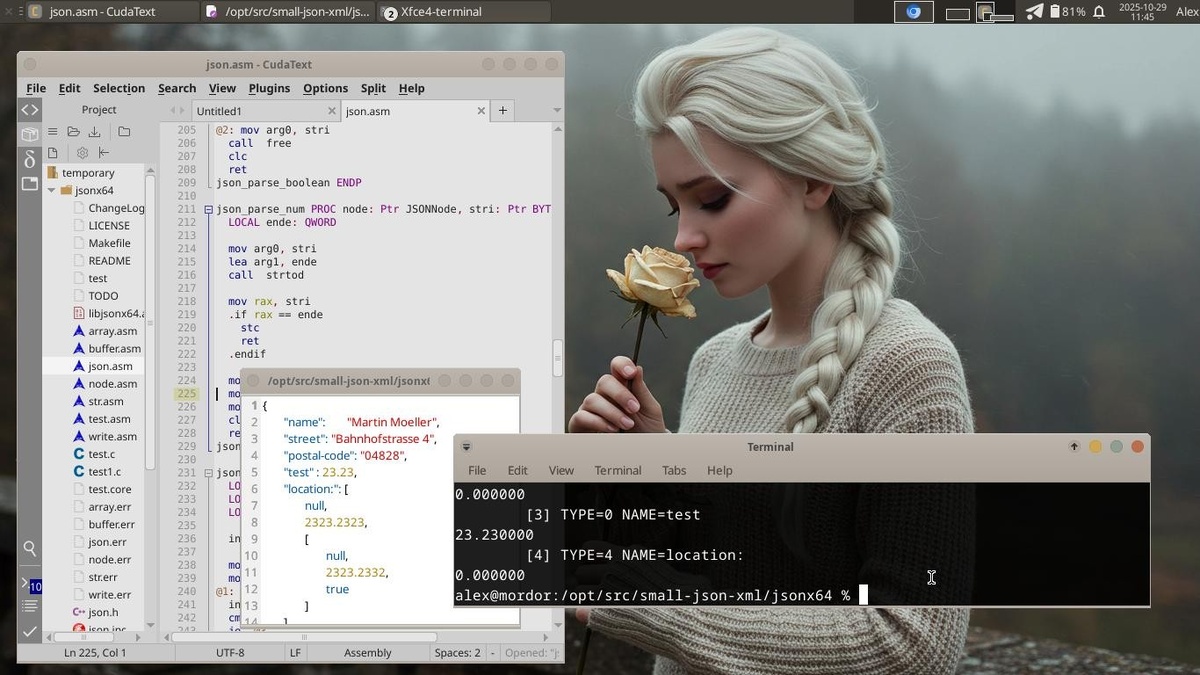The width and height of the screenshot is (1200, 675).
Task: Collapse the jsonx64 folder
Action: (51, 190)
